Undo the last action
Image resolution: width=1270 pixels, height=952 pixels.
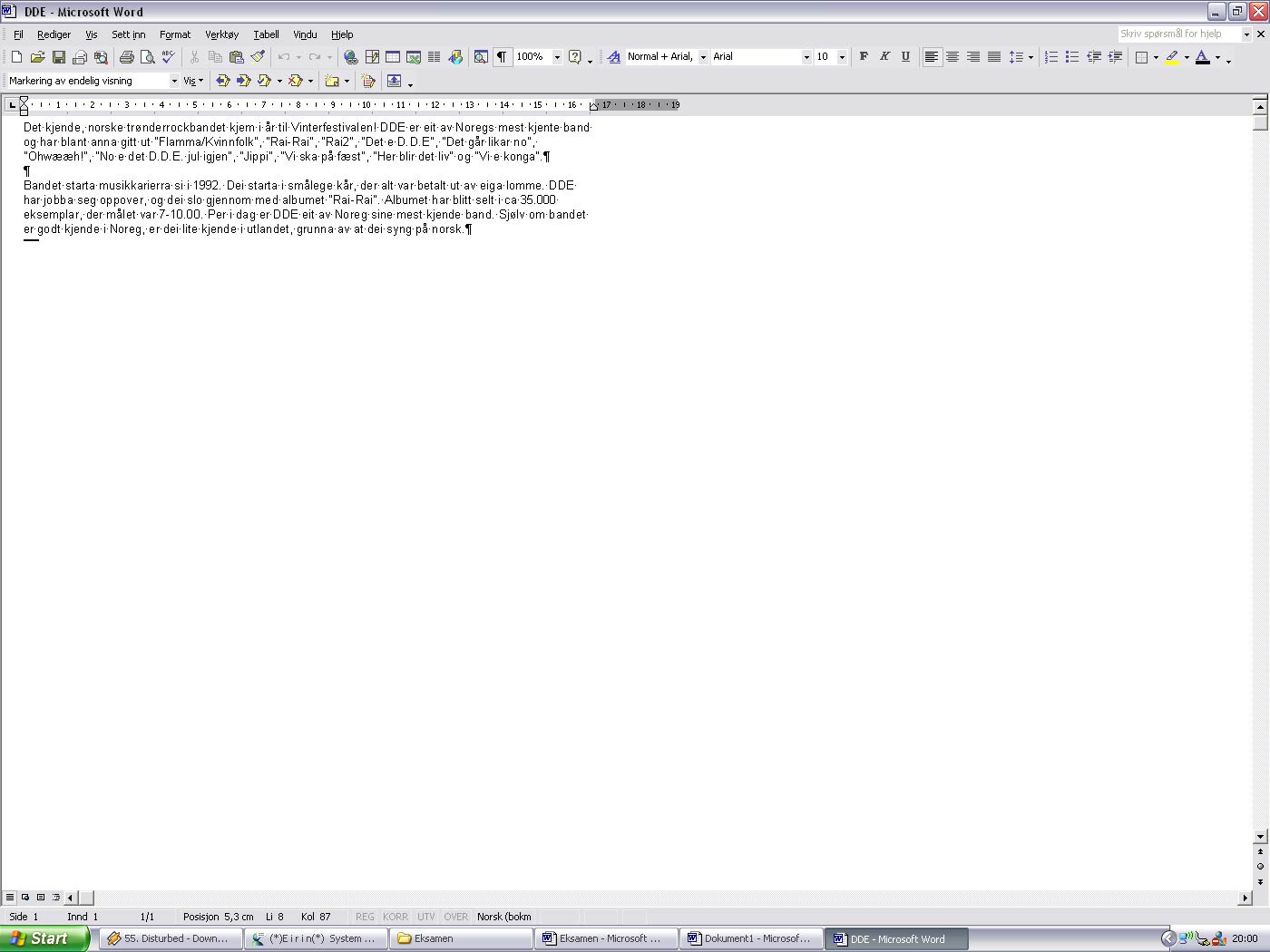[x=284, y=57]
